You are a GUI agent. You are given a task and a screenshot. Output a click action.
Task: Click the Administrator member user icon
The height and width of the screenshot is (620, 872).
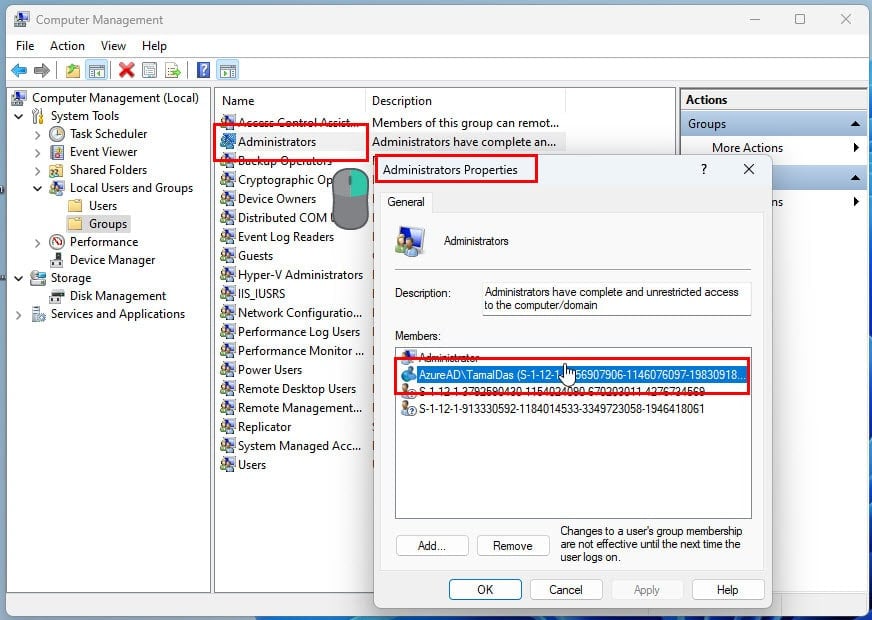[409, 357]
